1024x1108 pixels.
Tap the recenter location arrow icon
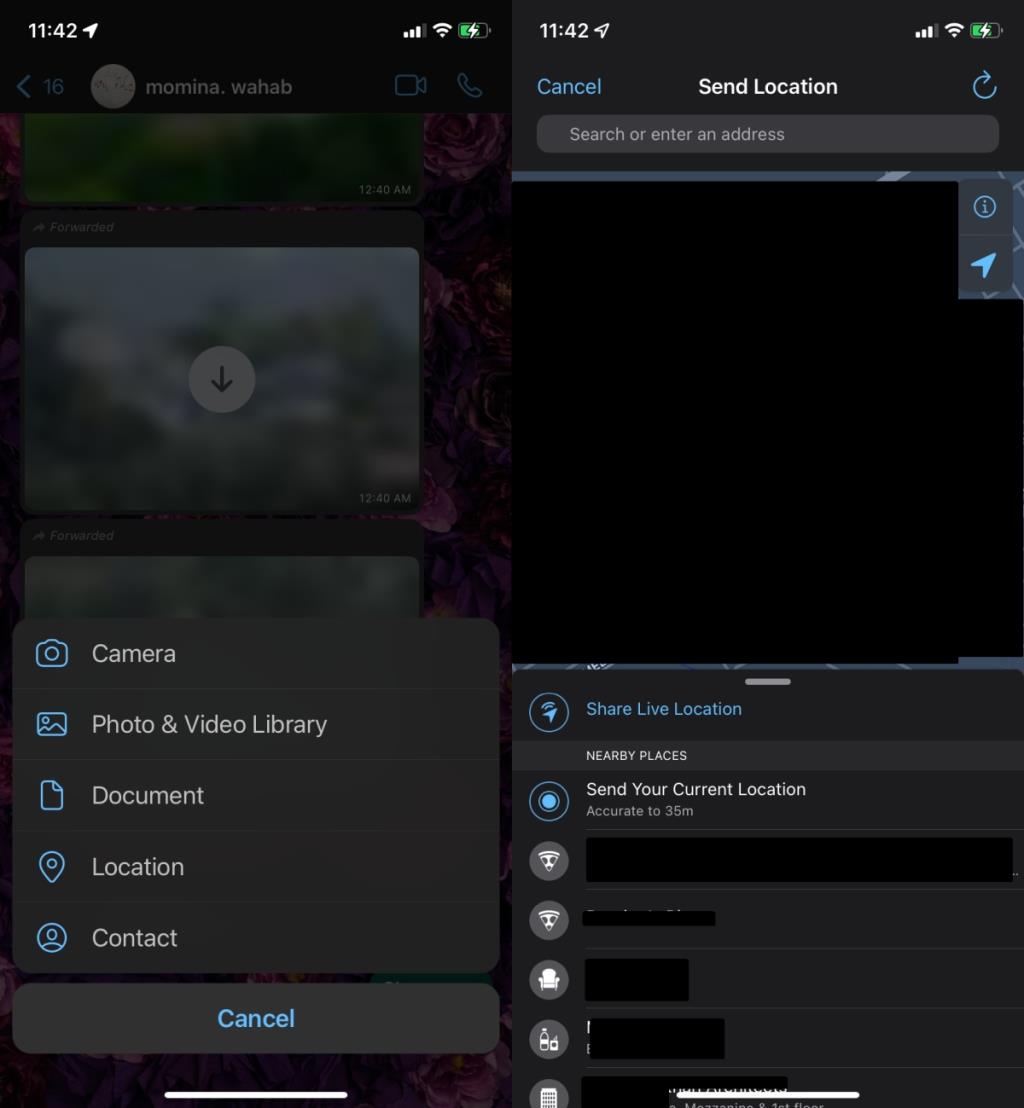pyautogui.click(x=984, y=264)
